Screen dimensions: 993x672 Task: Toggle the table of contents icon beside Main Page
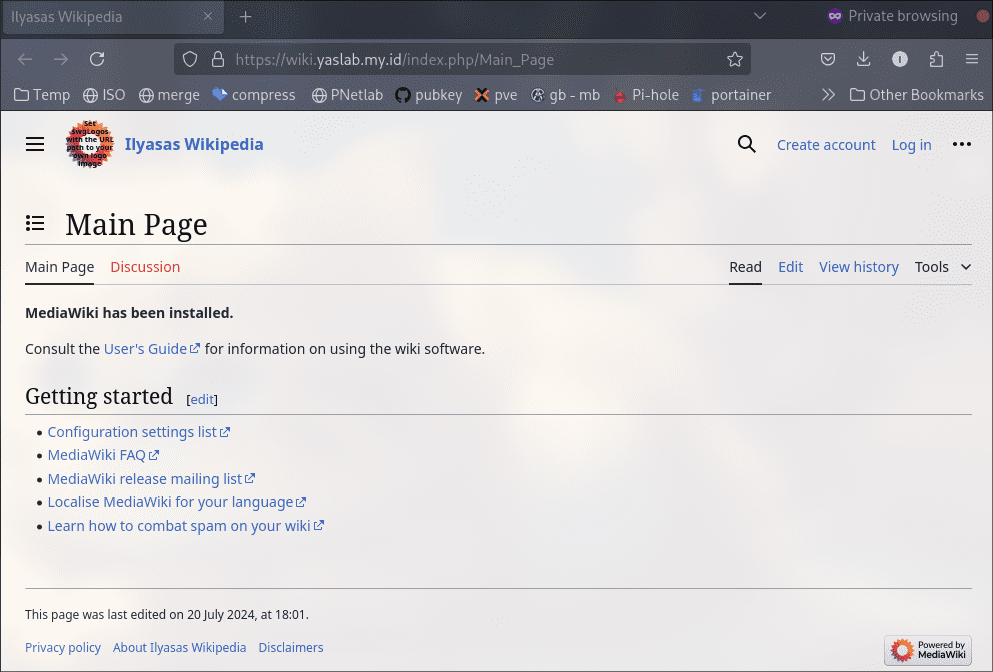(x=35, y=223)
